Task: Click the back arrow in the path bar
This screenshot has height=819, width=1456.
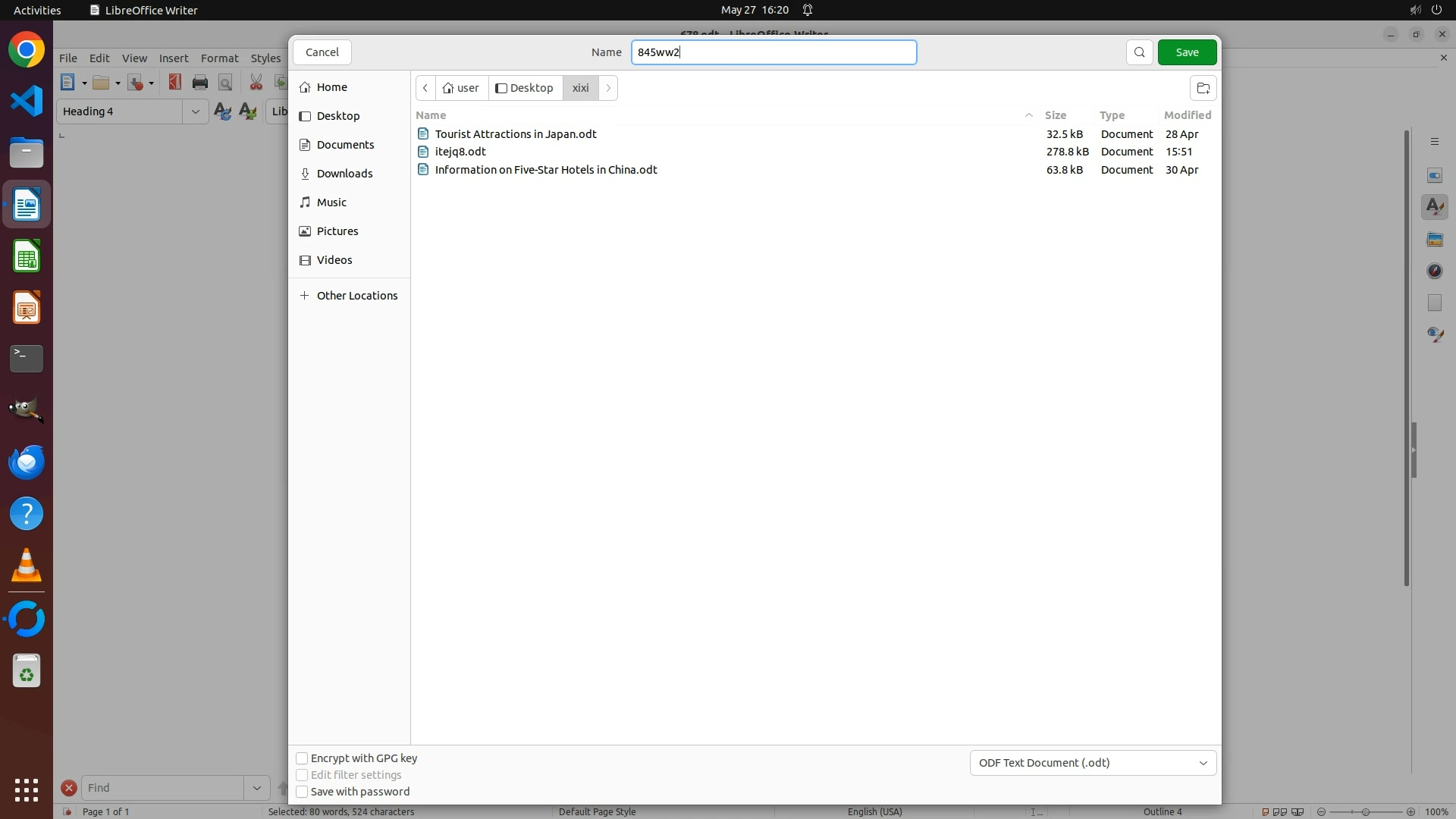Action: 425,88
